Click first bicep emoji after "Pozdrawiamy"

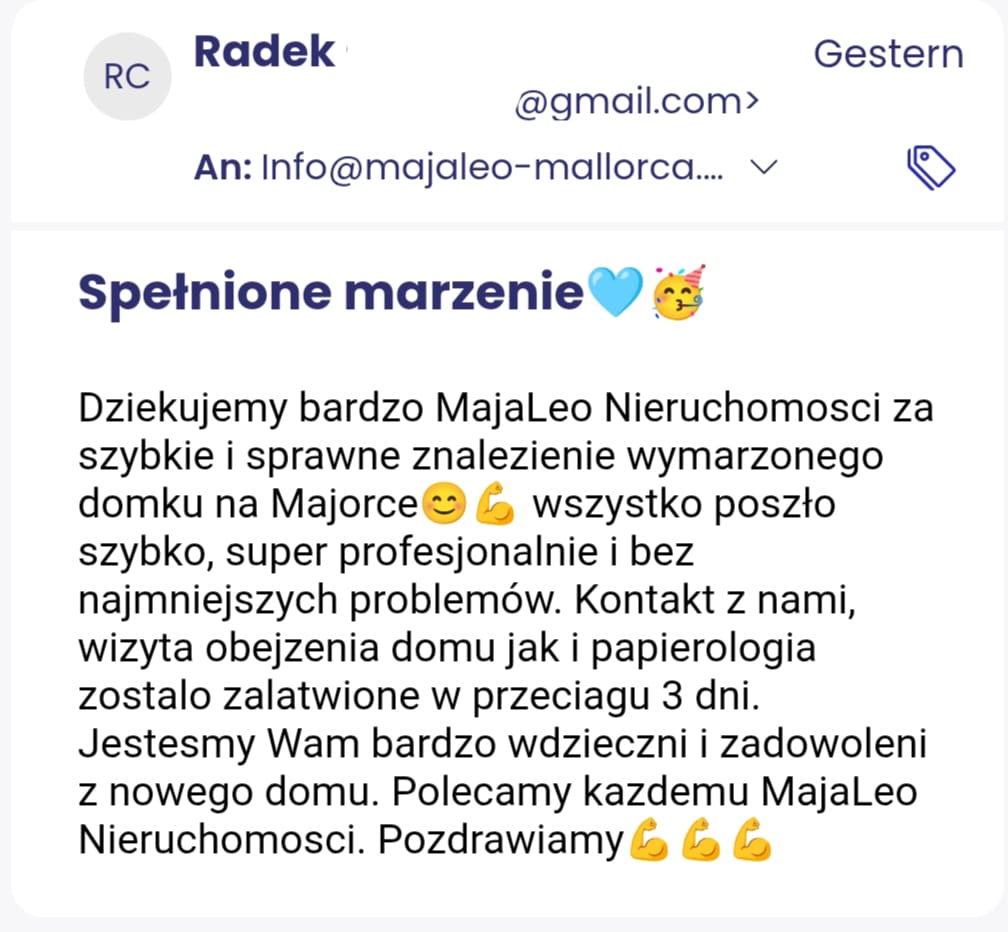coord(649,842)
